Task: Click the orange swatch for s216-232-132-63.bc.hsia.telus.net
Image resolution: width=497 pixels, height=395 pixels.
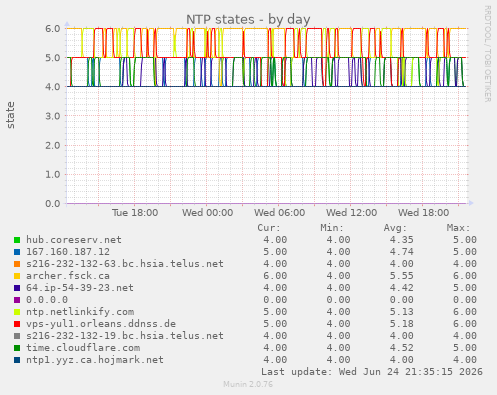Action: coord(17,264)
